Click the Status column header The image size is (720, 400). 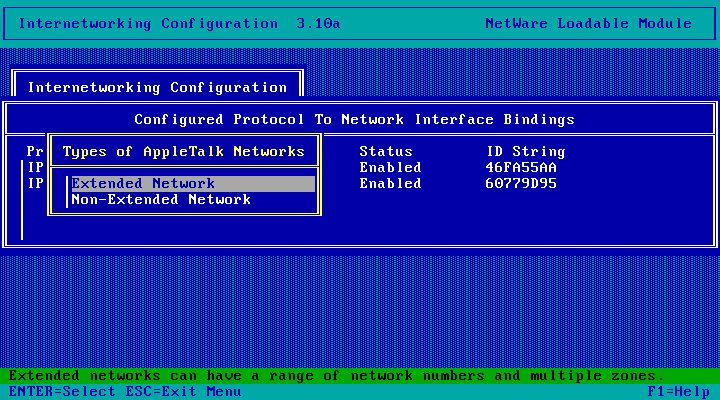point(386,152)
